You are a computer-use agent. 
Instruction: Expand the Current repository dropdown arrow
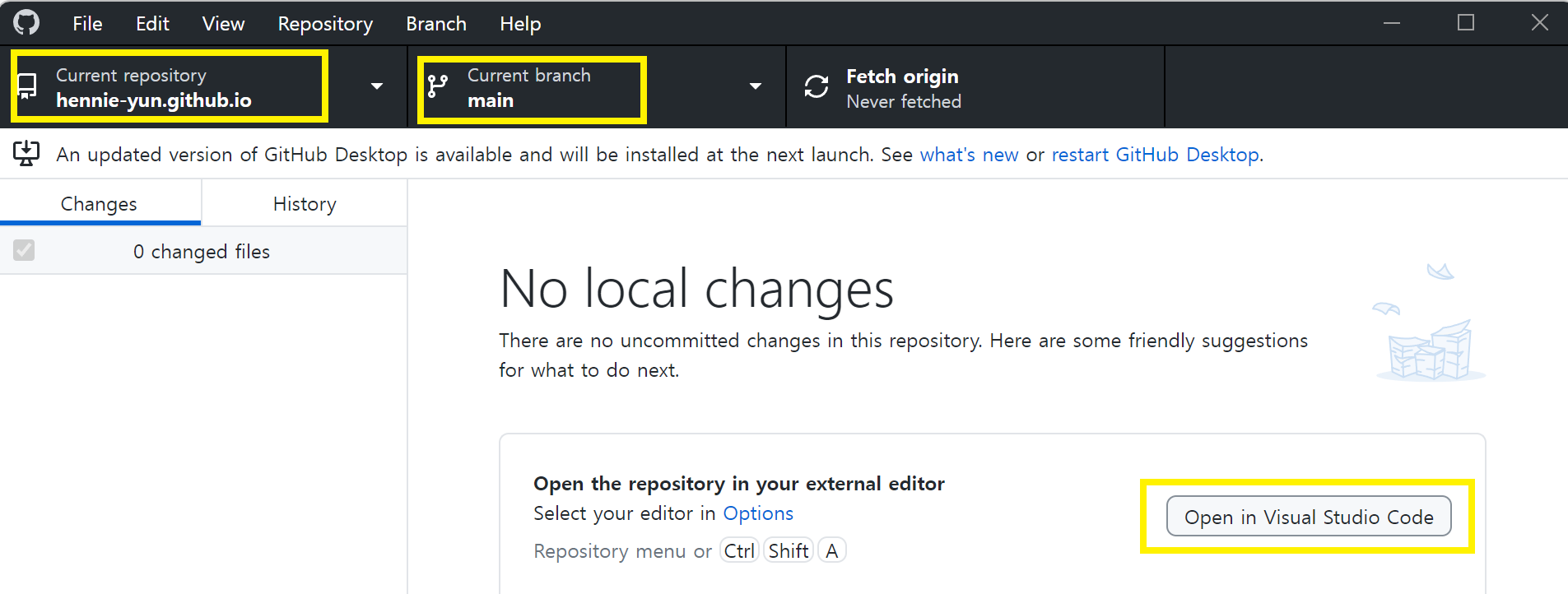377,86
